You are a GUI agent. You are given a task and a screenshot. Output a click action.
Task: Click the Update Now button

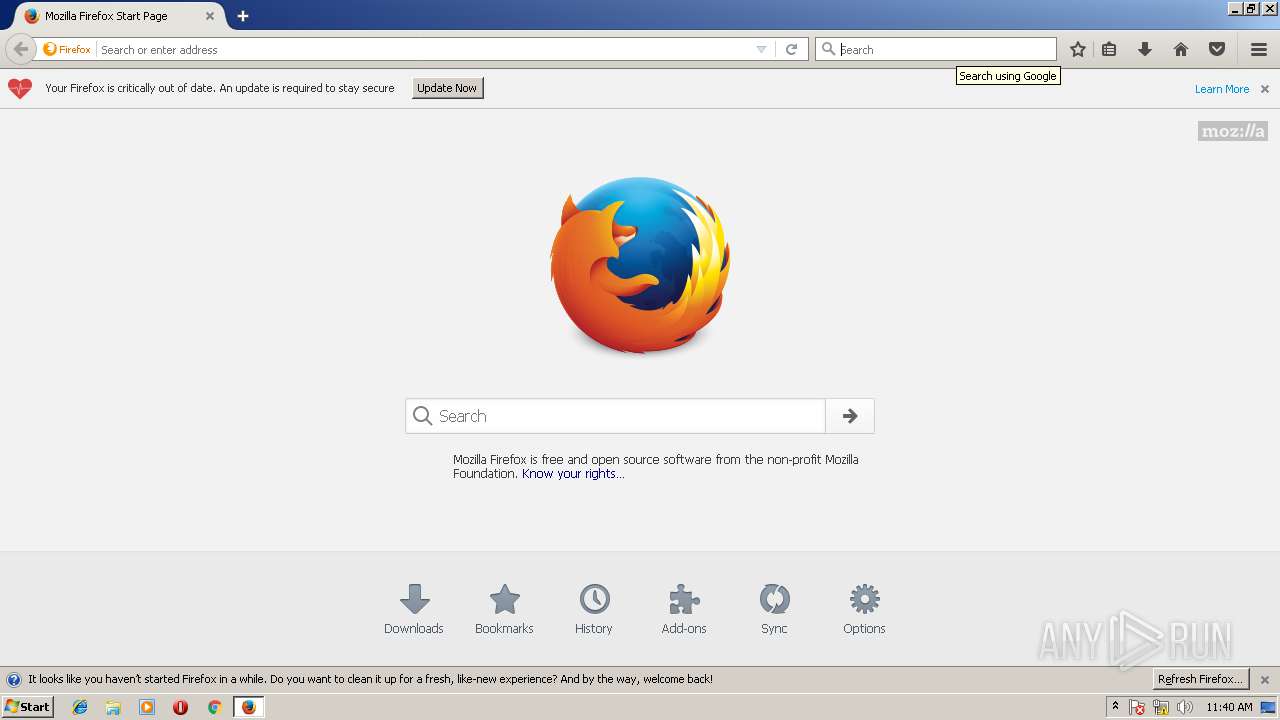[447, 88]
